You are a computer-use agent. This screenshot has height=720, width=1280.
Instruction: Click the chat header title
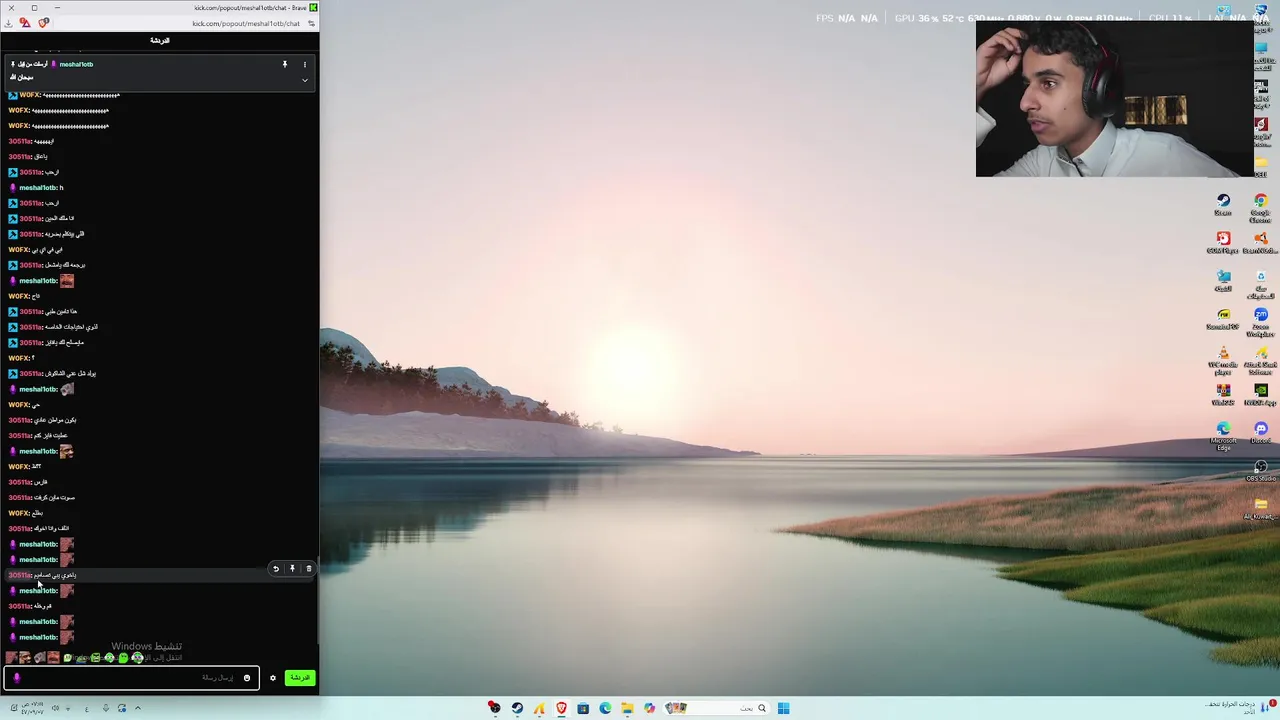click(x=160, y=40)
